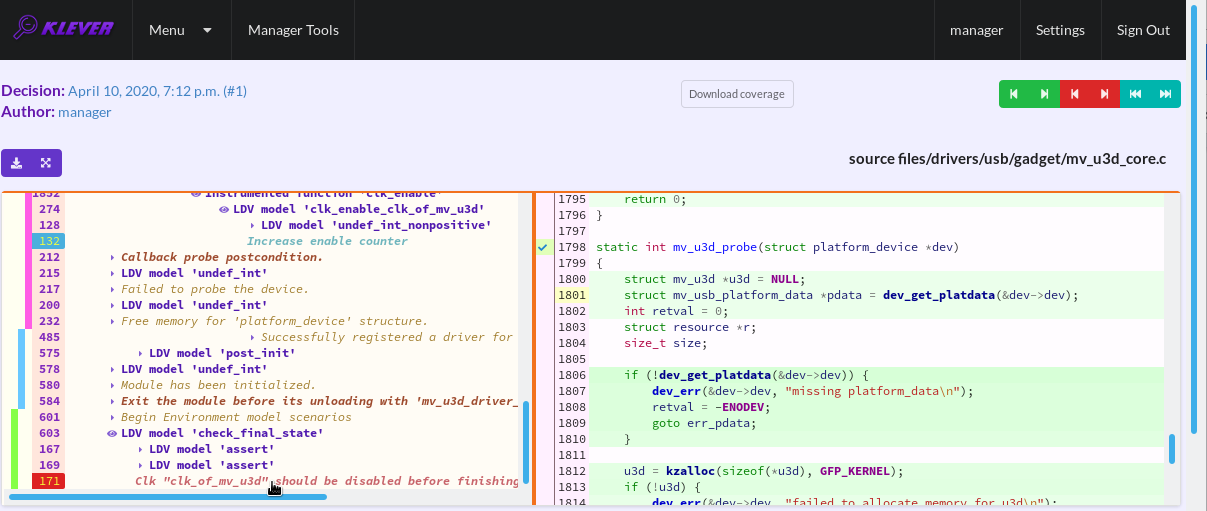Image resolution: width=1207 pixels, height=511 pixels.
Task: Expand LDV model 'assert' on line 167
Action: tap(140, 449)
